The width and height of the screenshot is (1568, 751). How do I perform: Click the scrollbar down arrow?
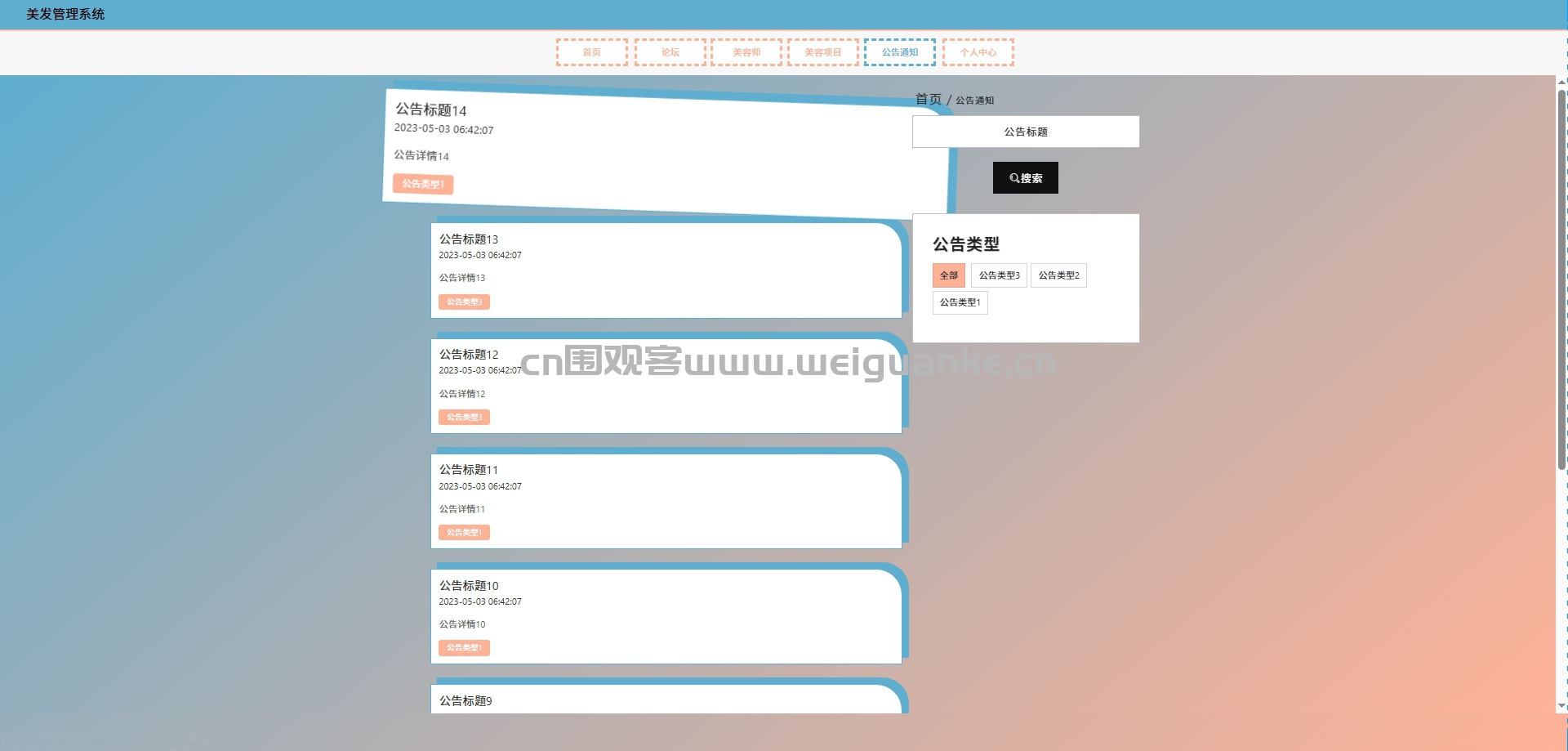(x=1561, y=706)
